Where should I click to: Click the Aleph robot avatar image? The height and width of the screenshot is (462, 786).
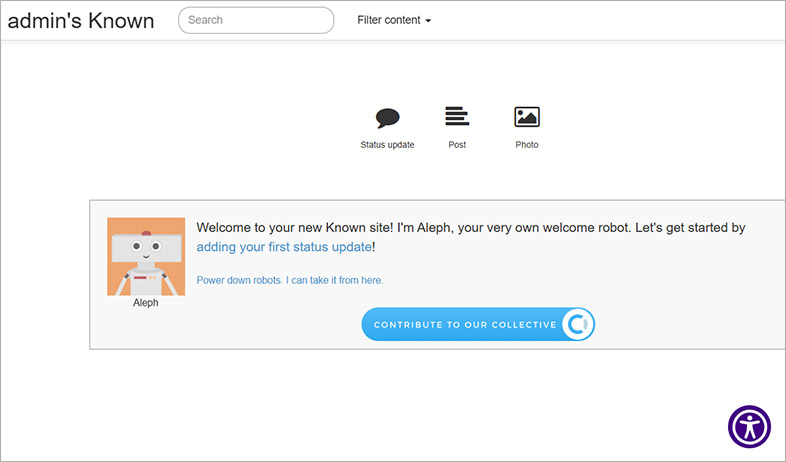click(x=146, y=257)
